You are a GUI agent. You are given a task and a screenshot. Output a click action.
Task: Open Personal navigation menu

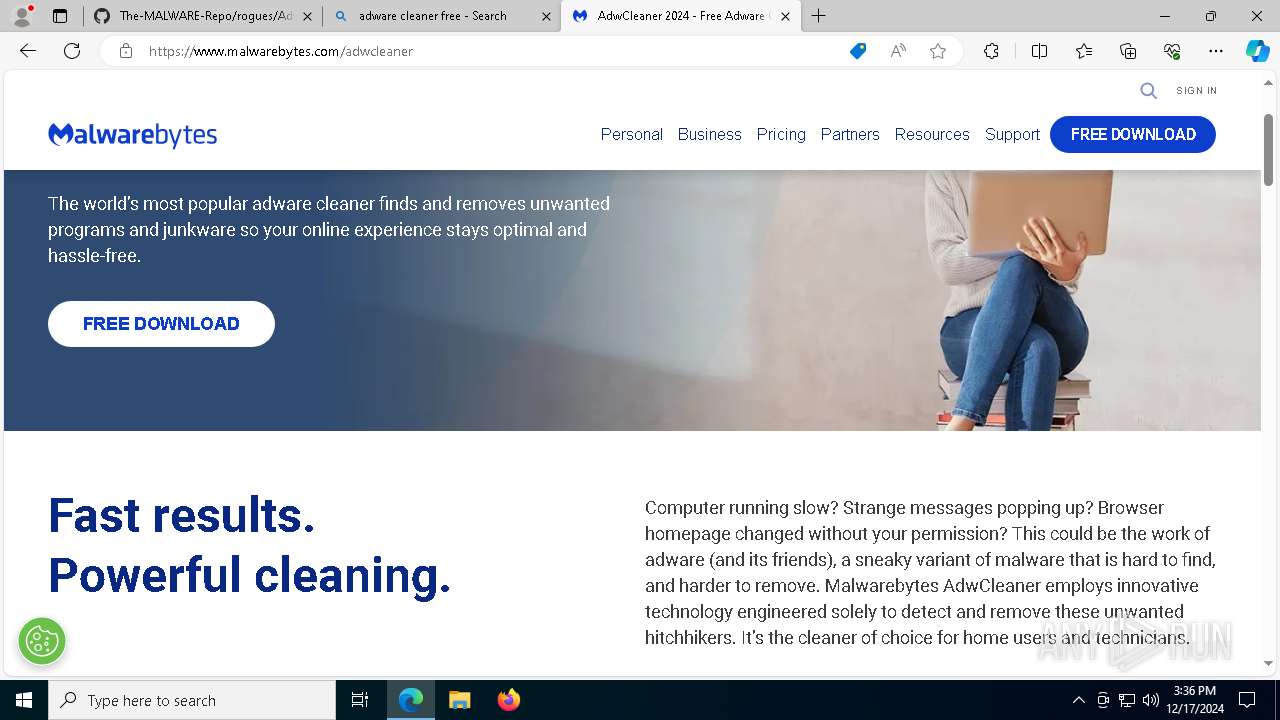click(632, 135)
